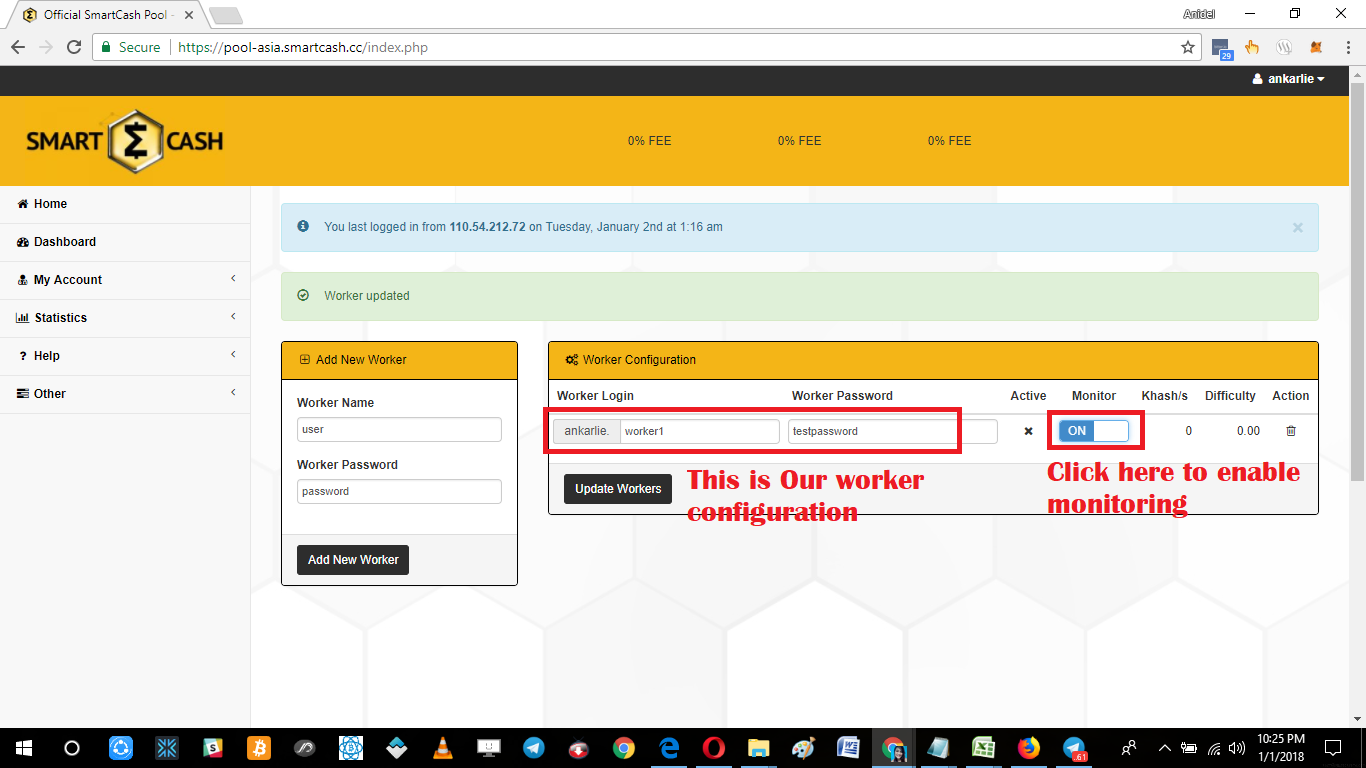Open a new browser tab
Image resolution: width=1366 pixels, height=768 pixels.
click(226, 16)
